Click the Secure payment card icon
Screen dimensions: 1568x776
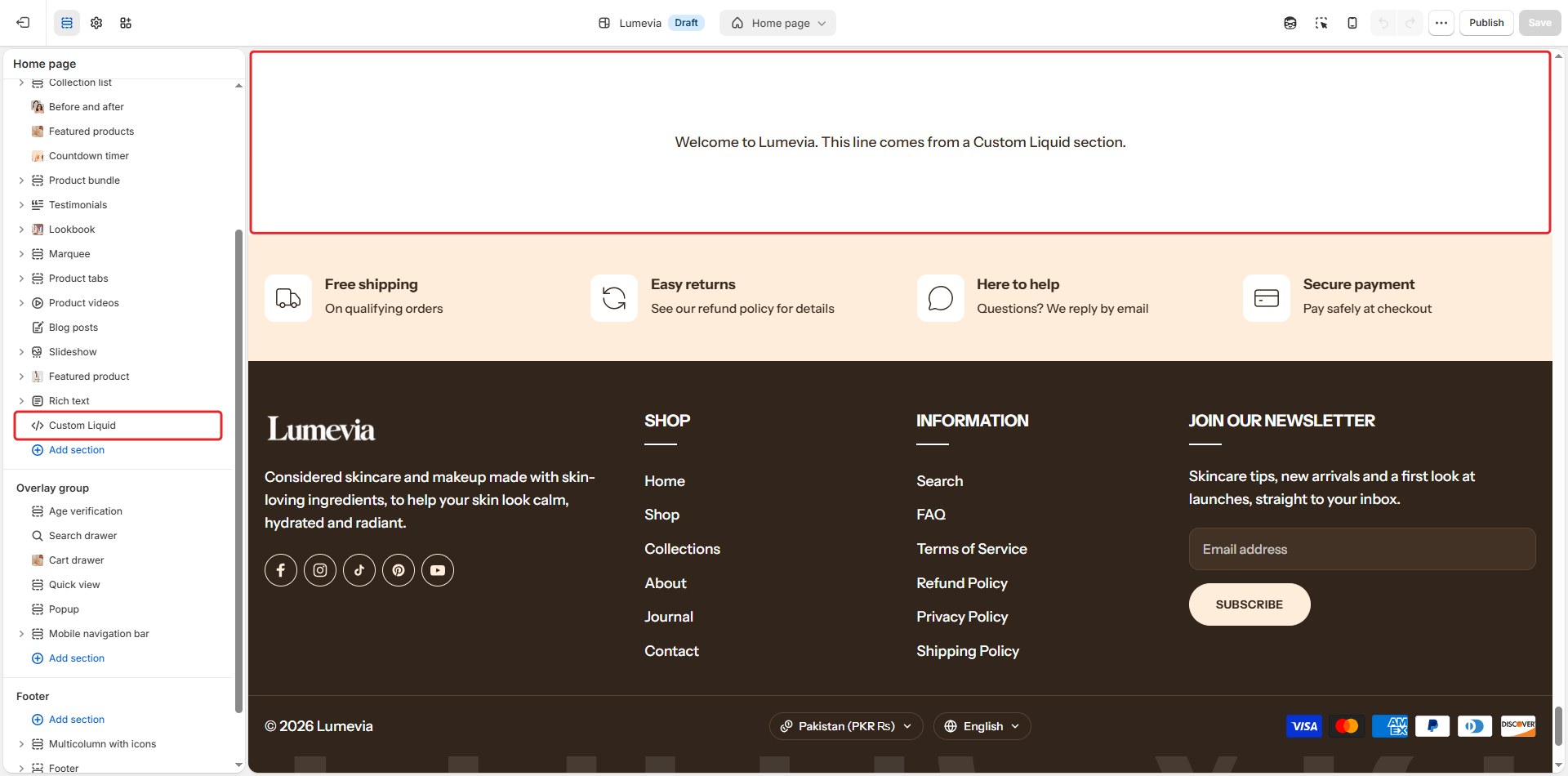[1267, 298]
